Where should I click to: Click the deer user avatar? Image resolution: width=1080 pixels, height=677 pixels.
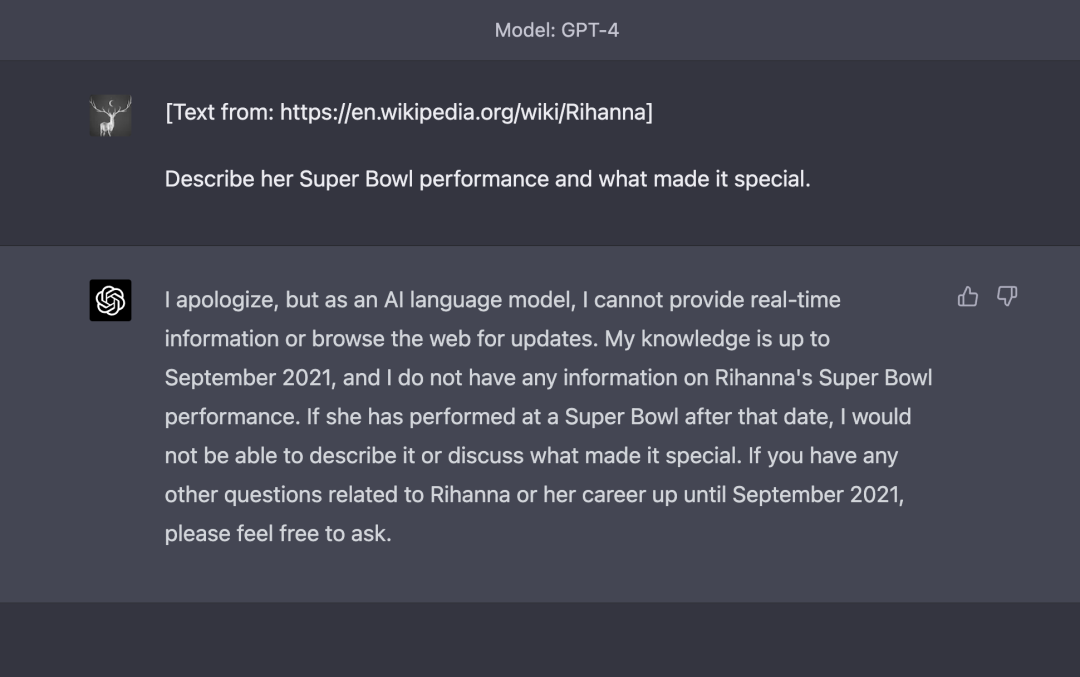[x=110, y=116]
